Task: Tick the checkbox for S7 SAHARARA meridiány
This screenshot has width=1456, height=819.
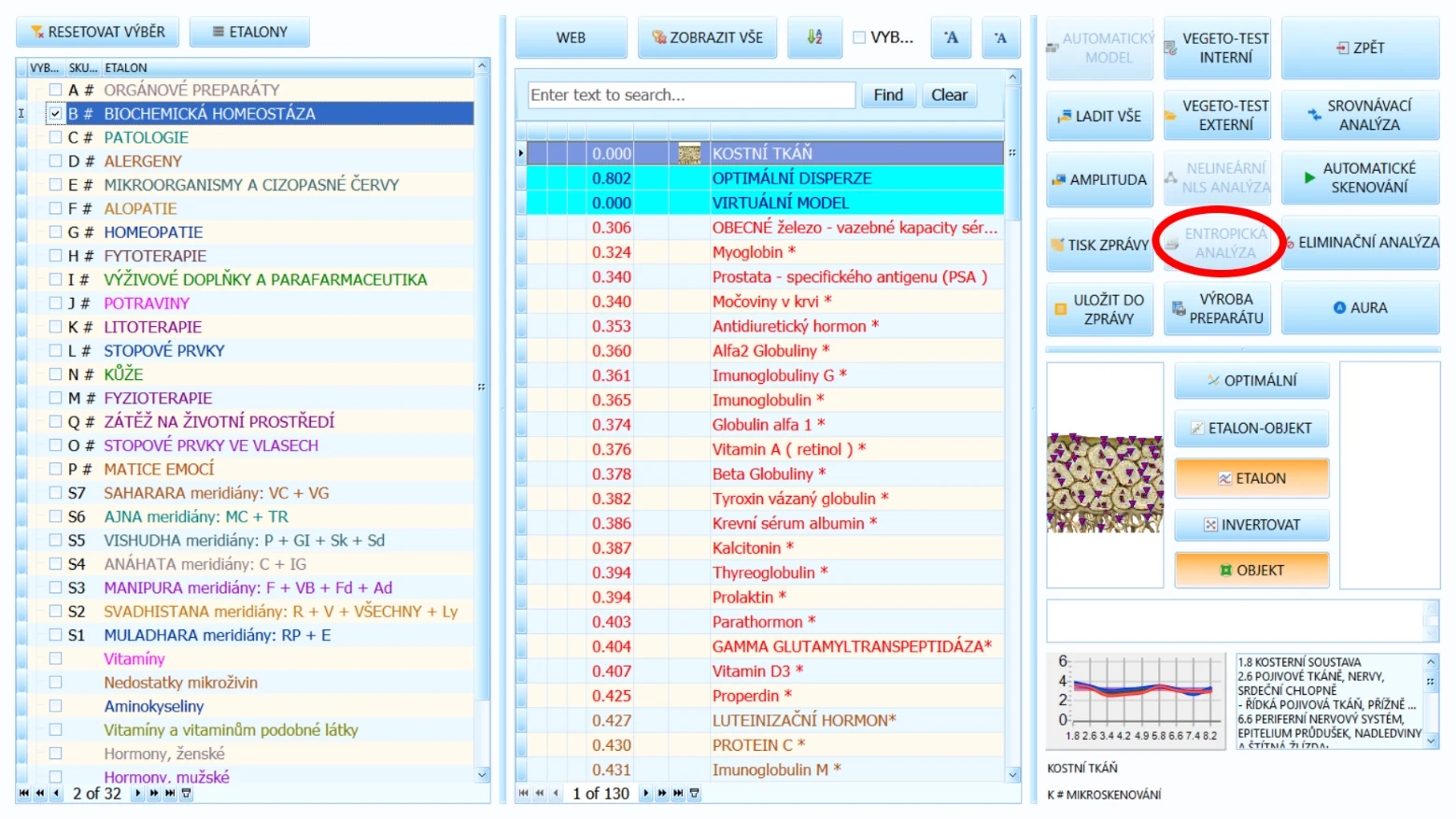Action: click(x=55, y=493)
